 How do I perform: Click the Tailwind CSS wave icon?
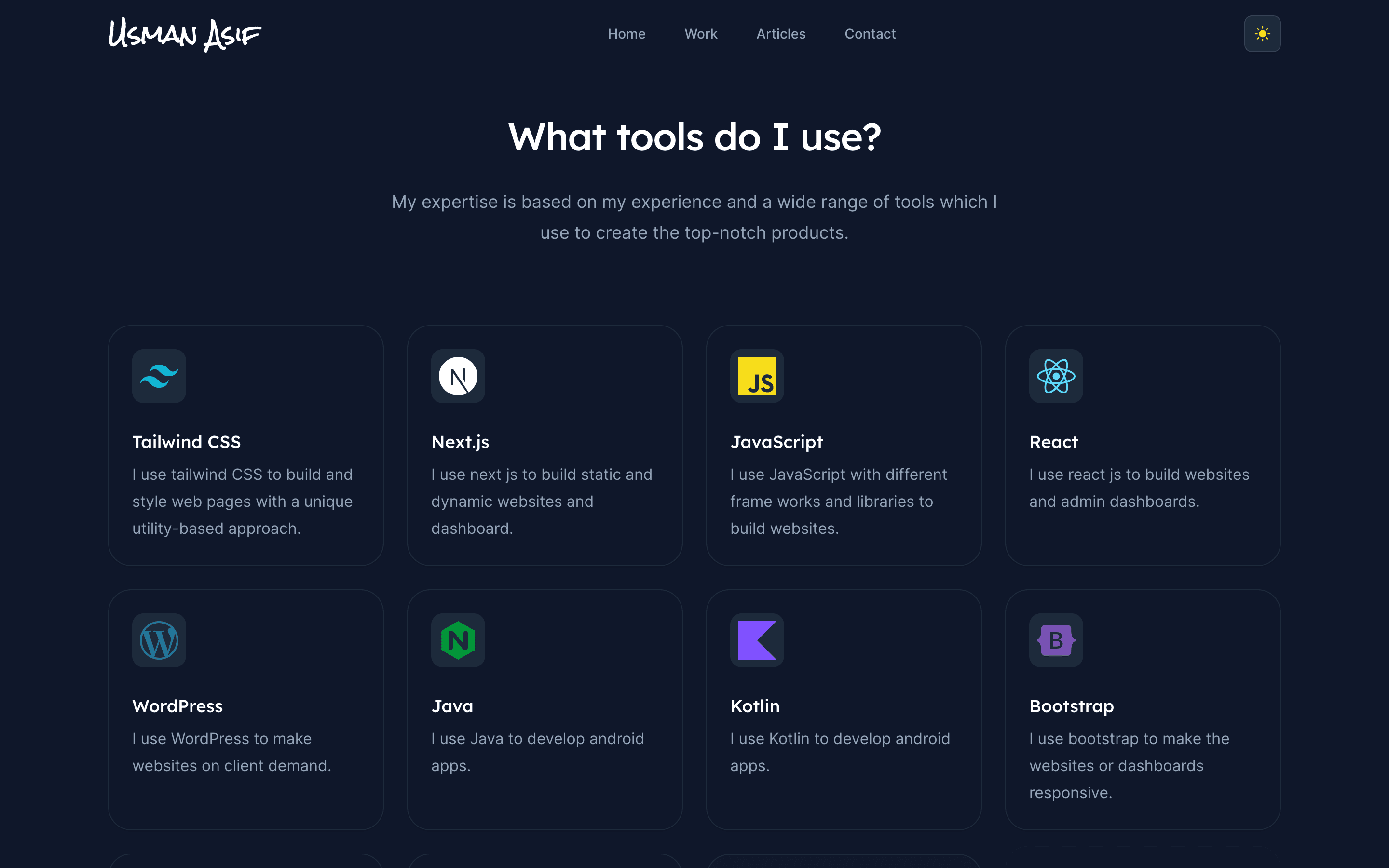pyautogui.click(x=159, y=376)
